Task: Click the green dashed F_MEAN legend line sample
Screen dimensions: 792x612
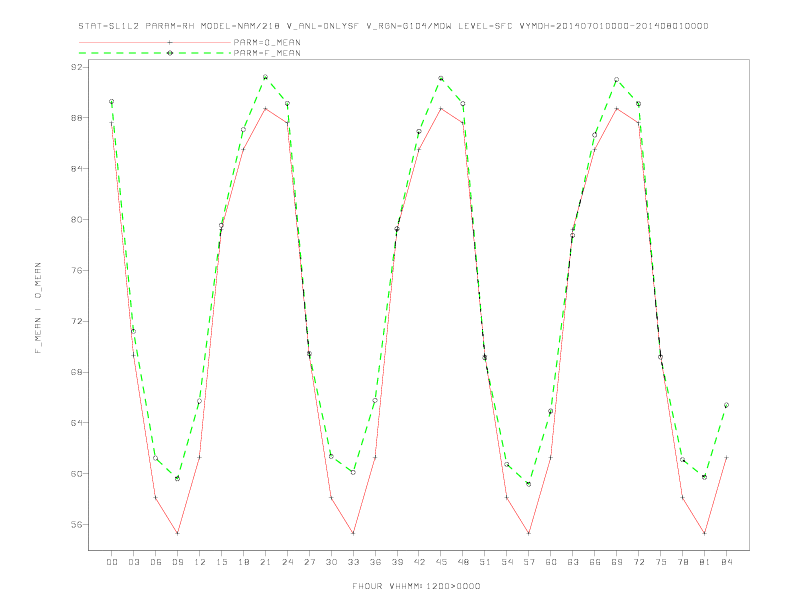Action: pos(155,53)
